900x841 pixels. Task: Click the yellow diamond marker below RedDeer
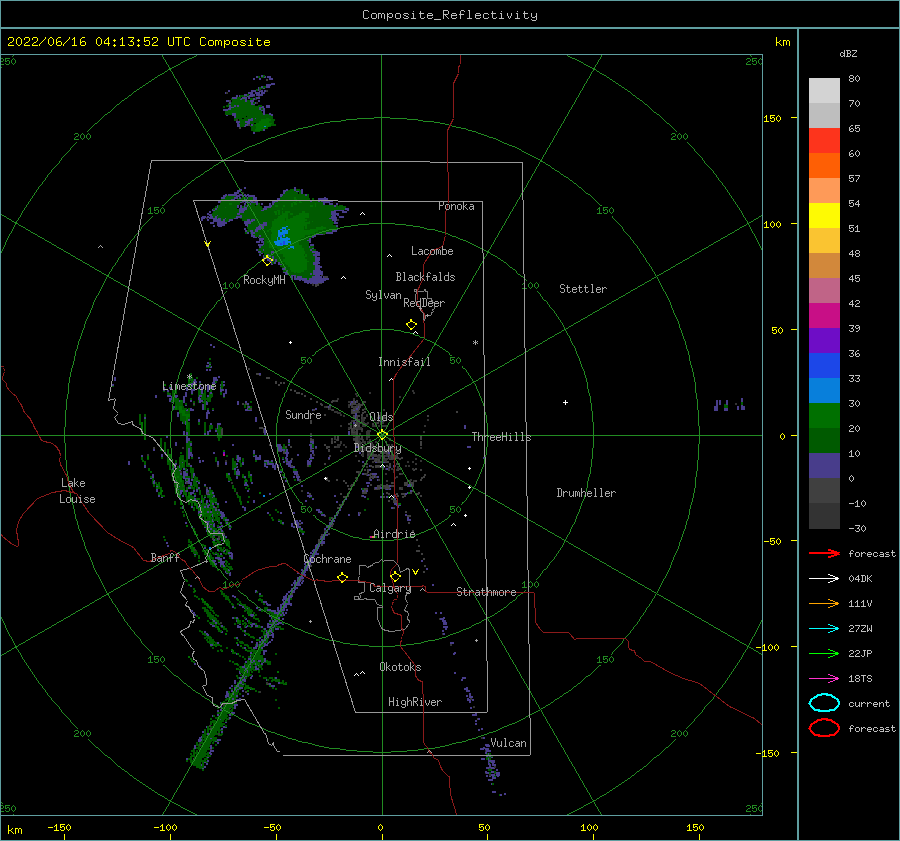click(x=412, y=325)
